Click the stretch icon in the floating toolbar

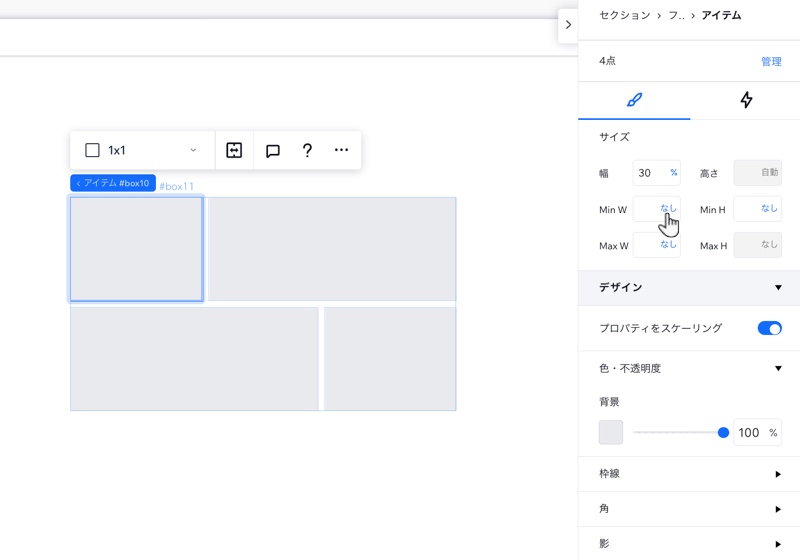(234, 150)
